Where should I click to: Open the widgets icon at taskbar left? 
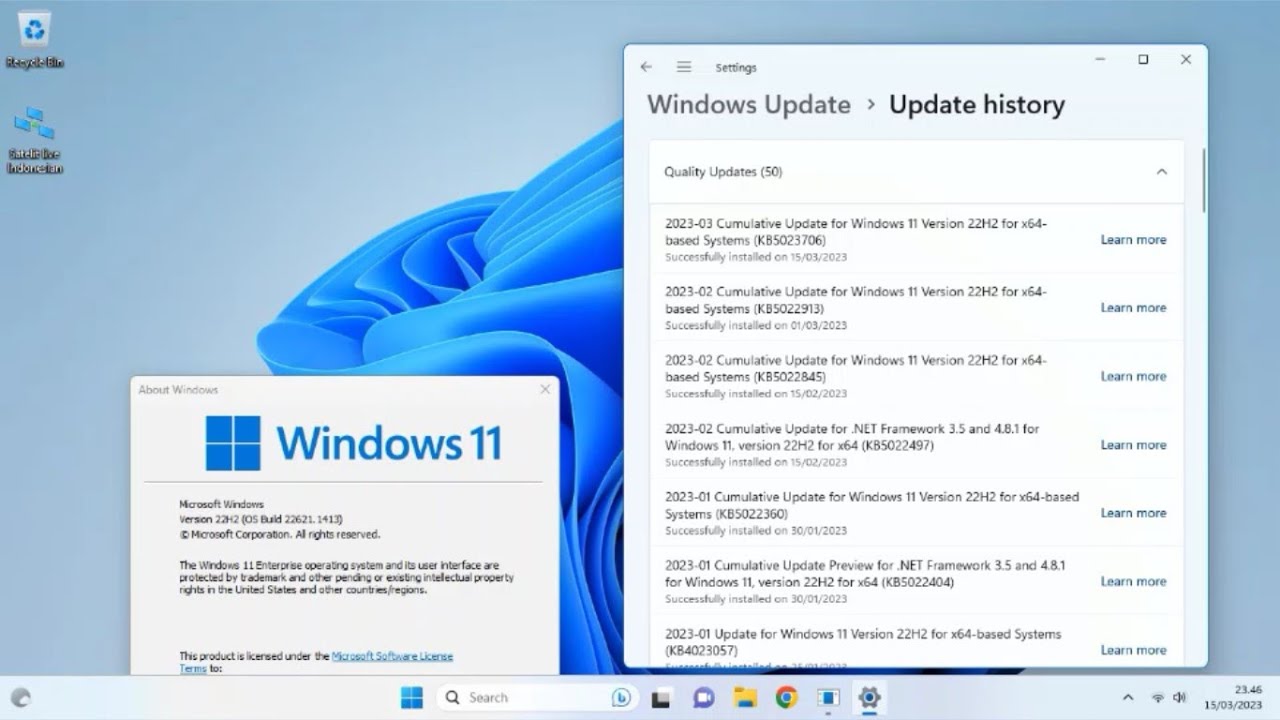pos(21,698)
